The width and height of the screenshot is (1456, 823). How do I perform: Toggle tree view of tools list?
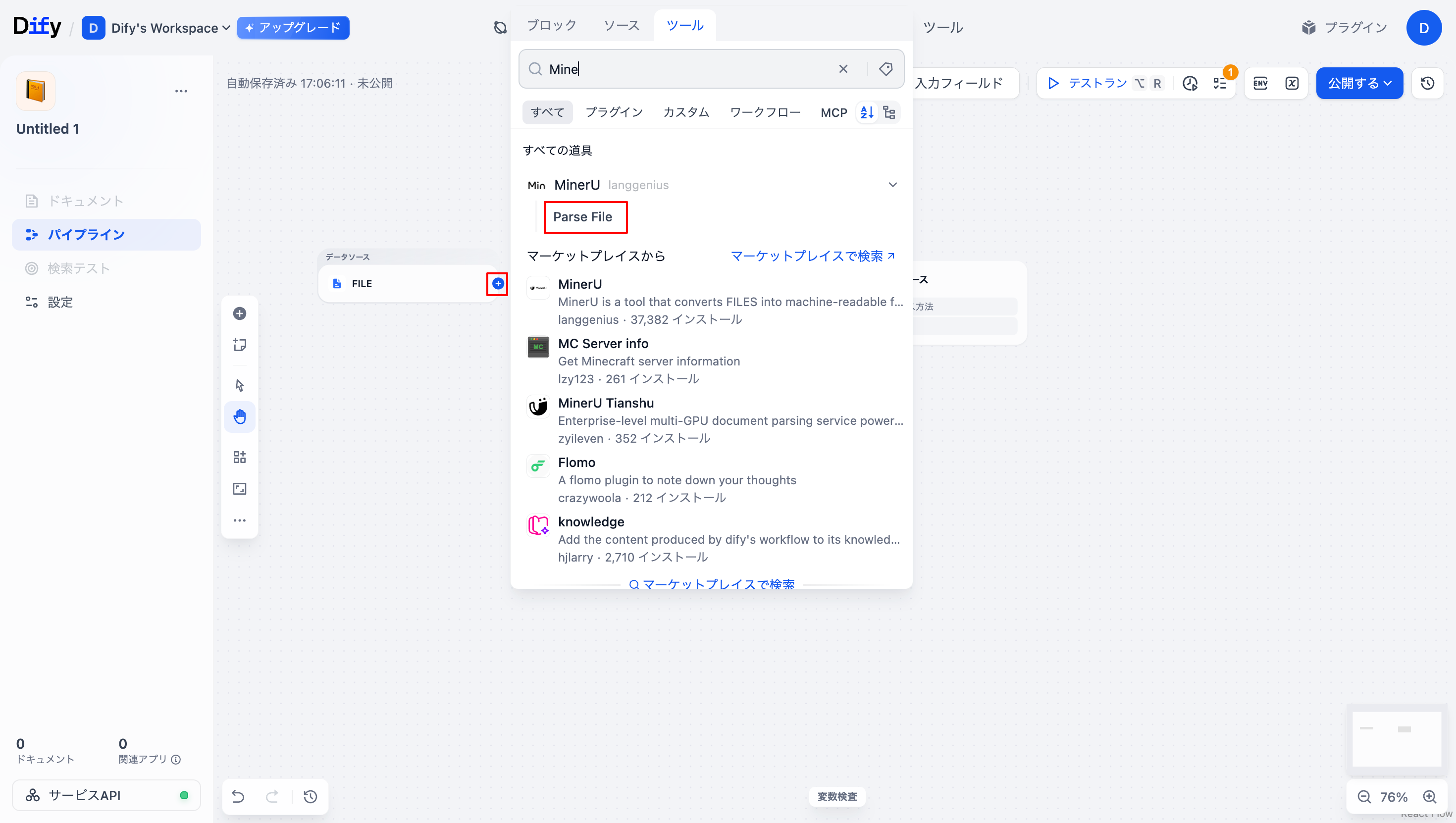coord(889,112)
